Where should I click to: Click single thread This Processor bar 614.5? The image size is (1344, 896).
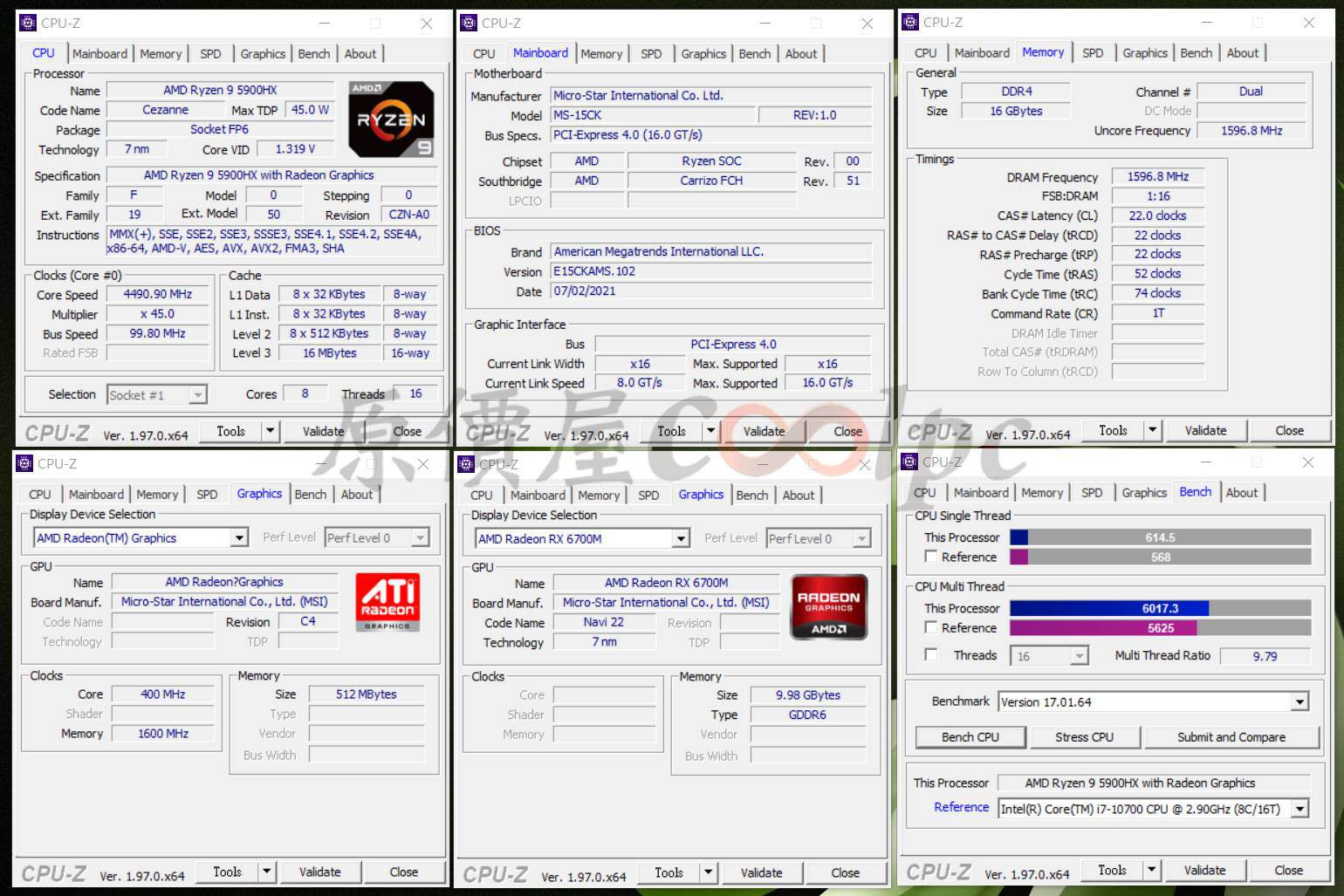pyautogui.click(x=1160, y=537)
